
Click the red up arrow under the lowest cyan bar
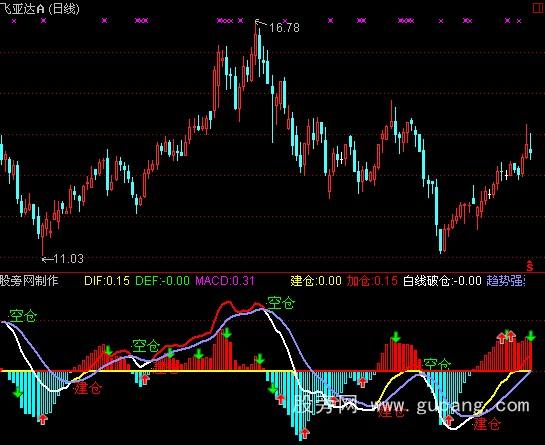[305, 433]
